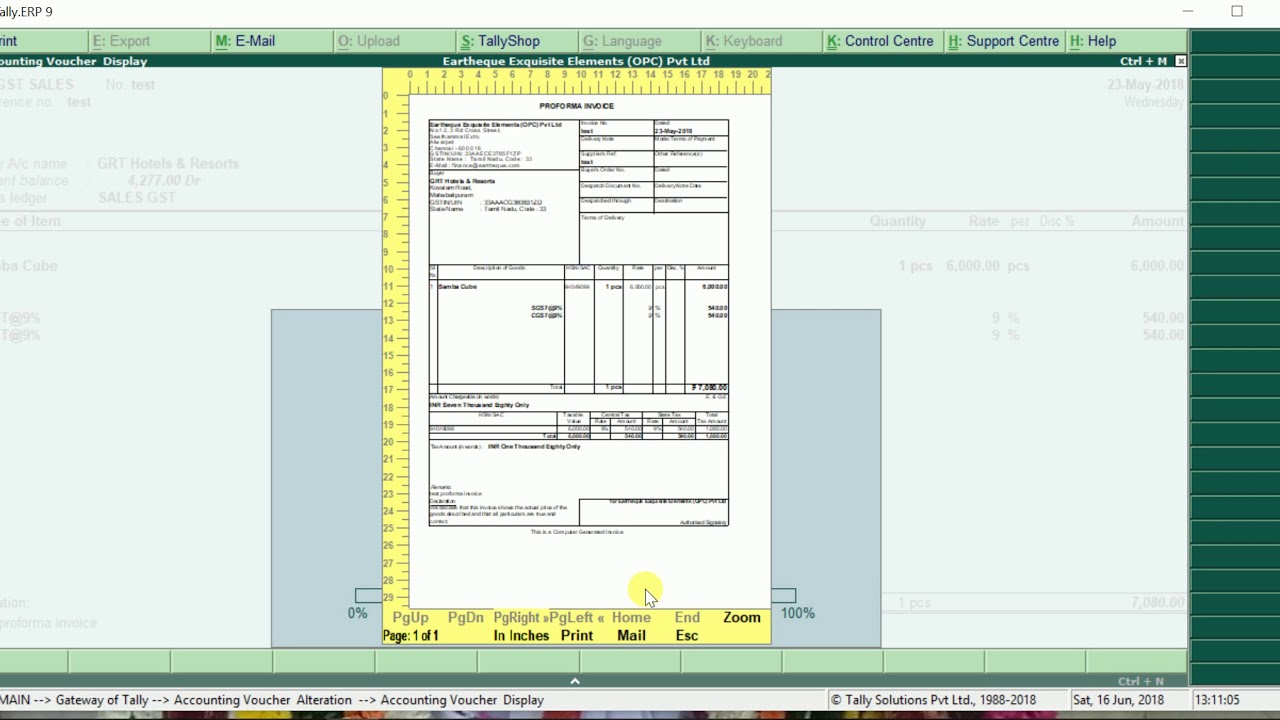Click the 13:11:05 clock in status bar
Screen dimensions: 1280x720
click(1217, 700)
